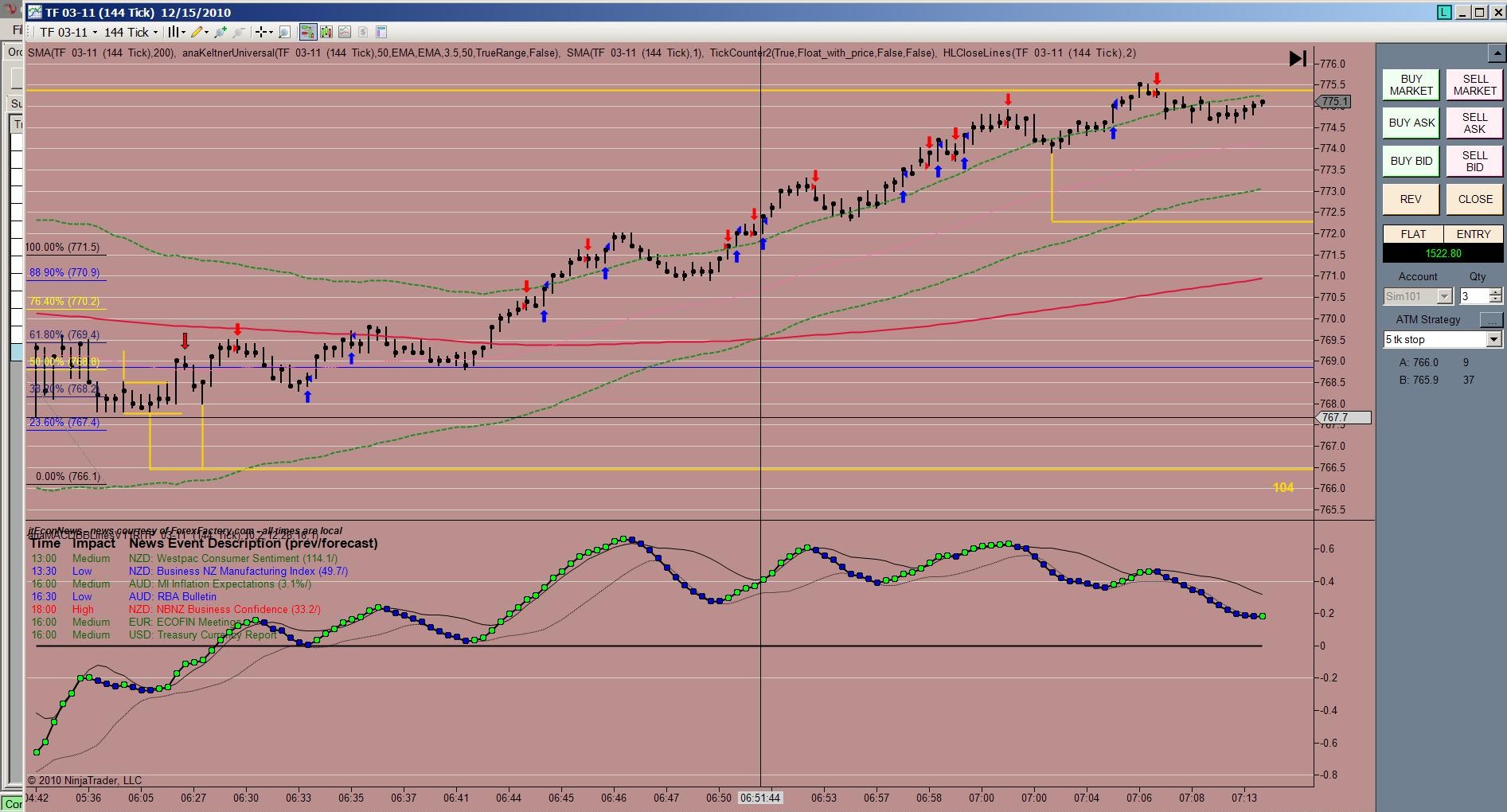
Task: Click the 100.00% (771.5) Fibonacci label
Action: pos(63,248)
